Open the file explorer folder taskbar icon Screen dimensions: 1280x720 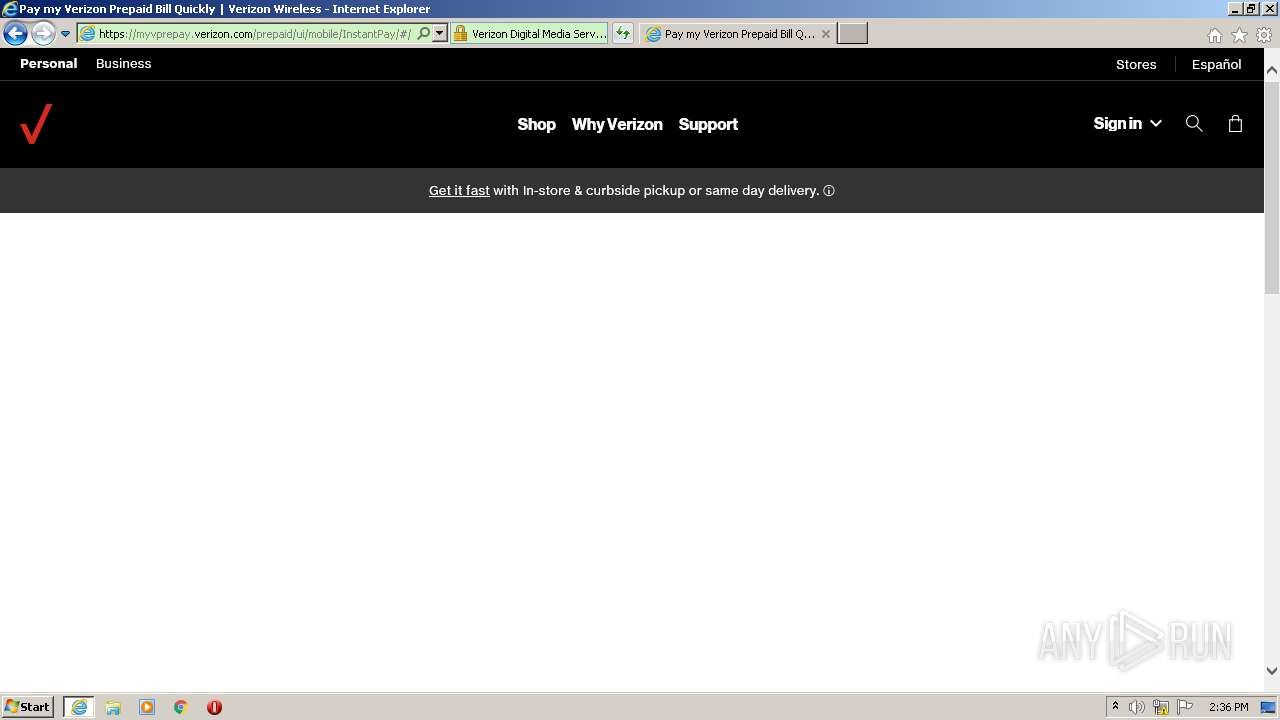pyautogui.click(x=113, y=707)
